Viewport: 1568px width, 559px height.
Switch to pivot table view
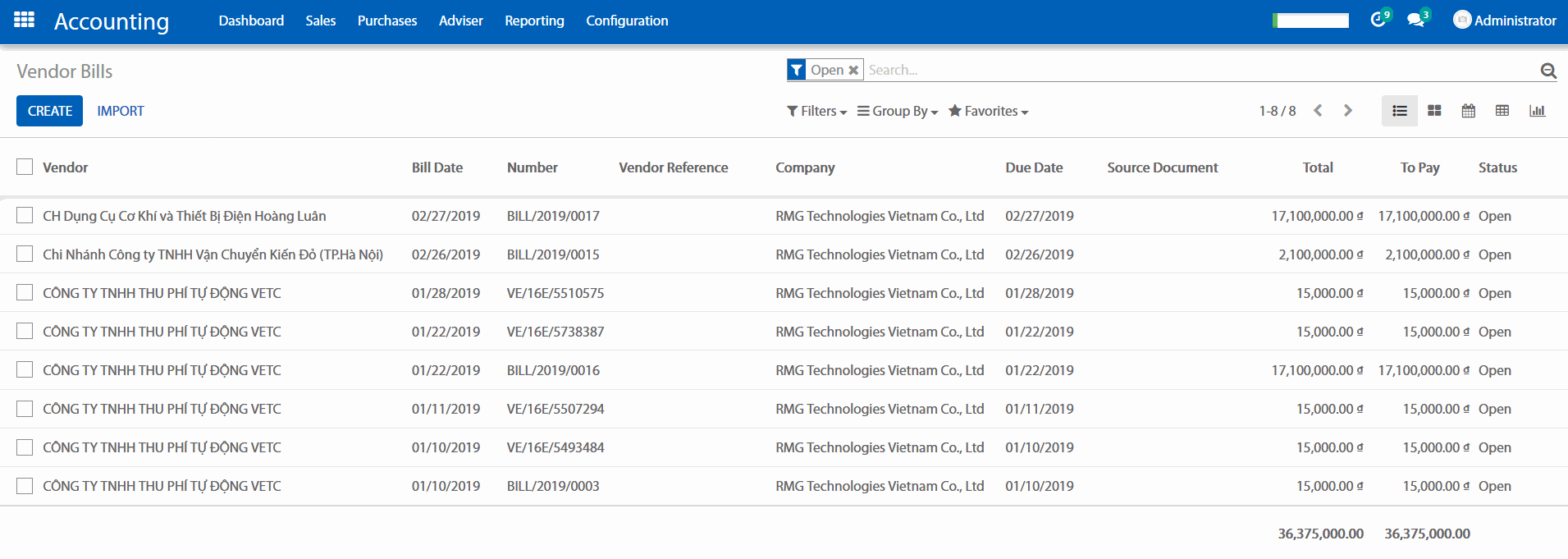pos(1502,111)
